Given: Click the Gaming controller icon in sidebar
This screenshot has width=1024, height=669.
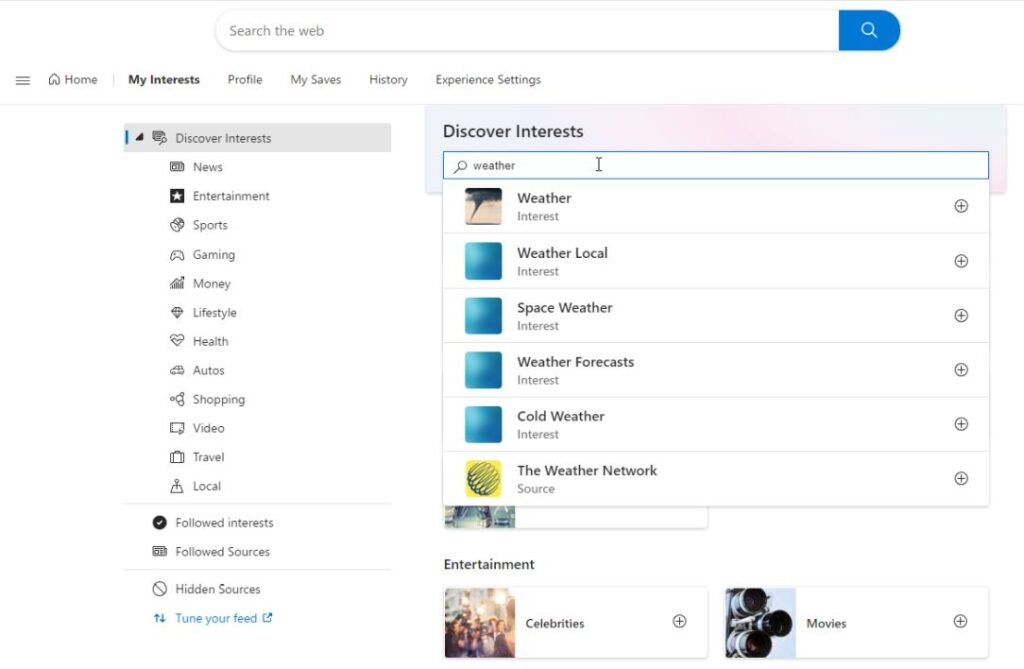Looking at the screenshot, I should click(x=177, y=255).
